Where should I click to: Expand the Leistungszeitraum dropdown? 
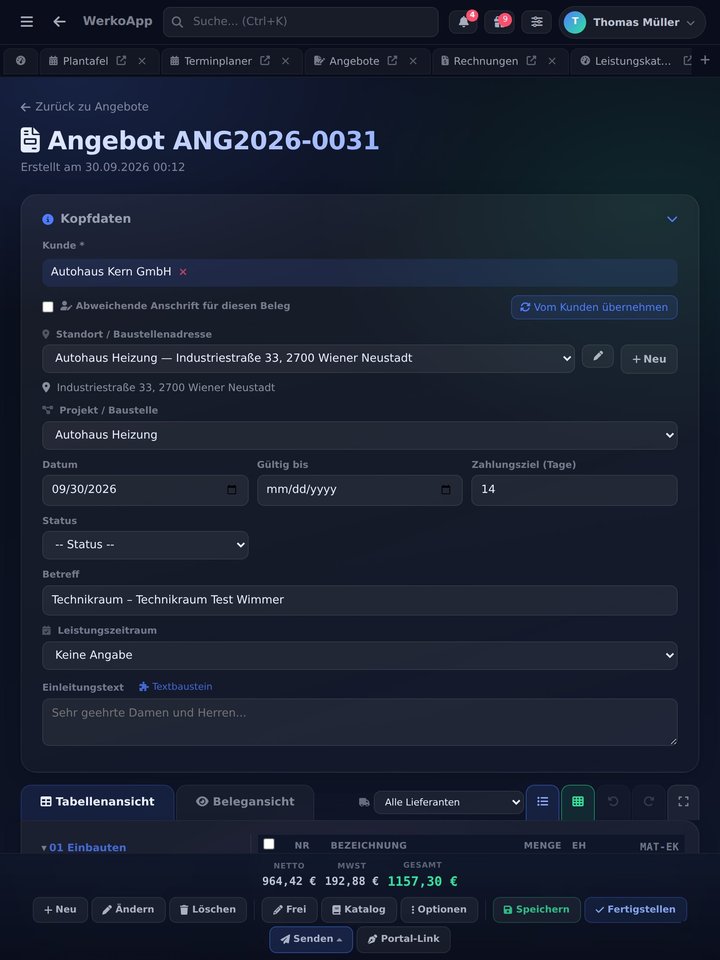[359, 655]
